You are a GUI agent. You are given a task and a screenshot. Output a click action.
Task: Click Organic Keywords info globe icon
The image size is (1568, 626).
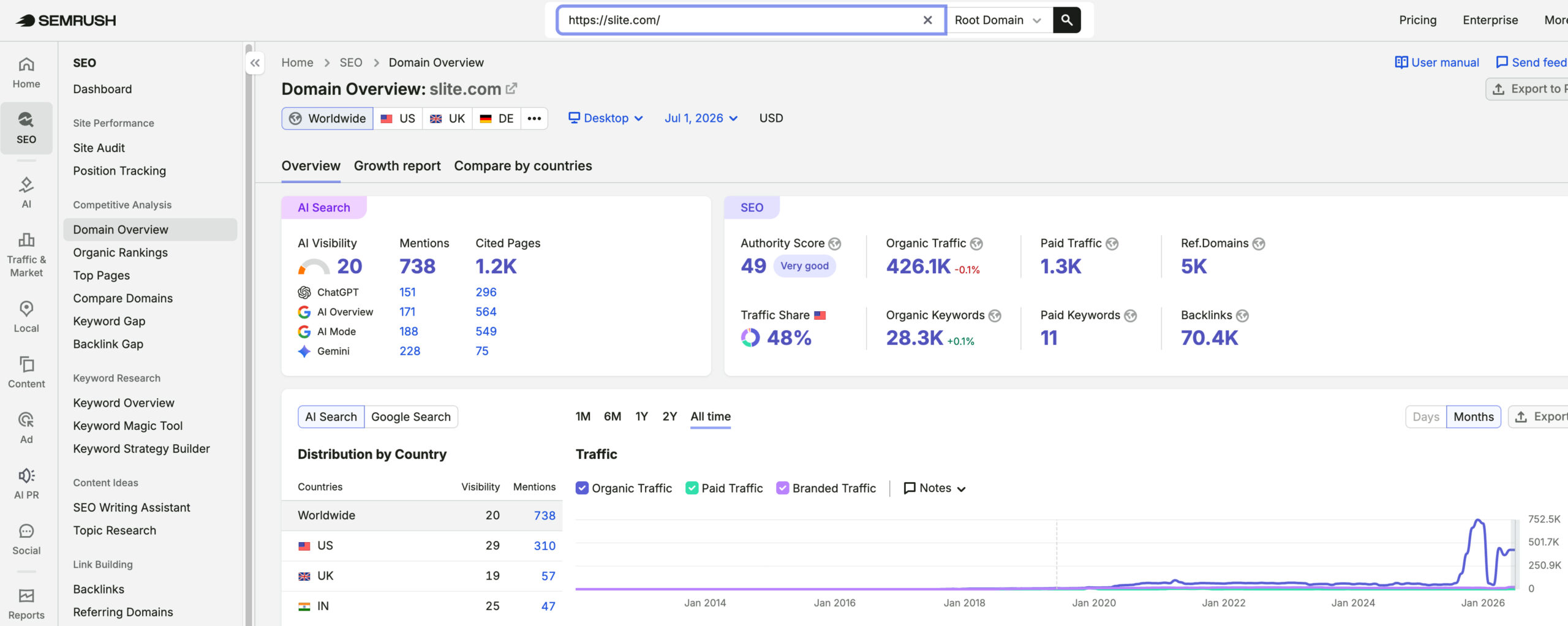pyautogui.click(x=995, y=315)
